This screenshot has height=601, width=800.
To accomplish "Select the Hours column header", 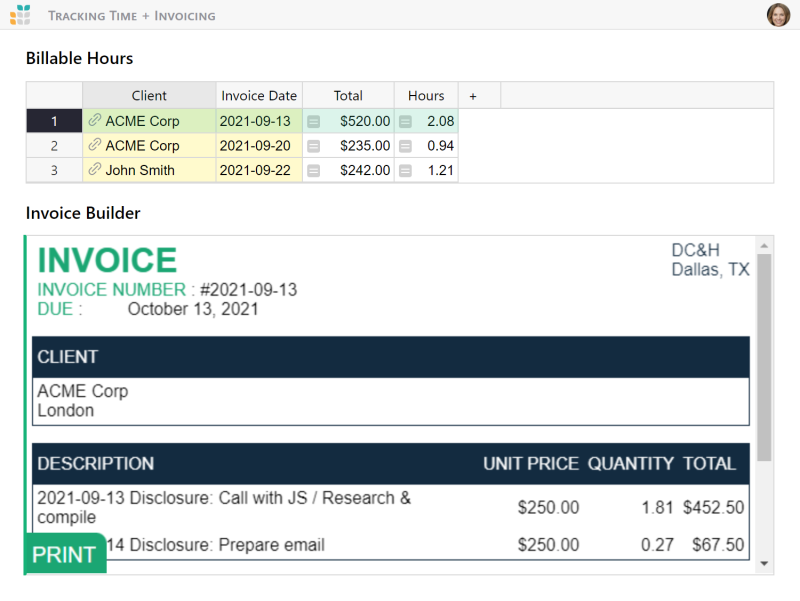I will tap(426, 96).
